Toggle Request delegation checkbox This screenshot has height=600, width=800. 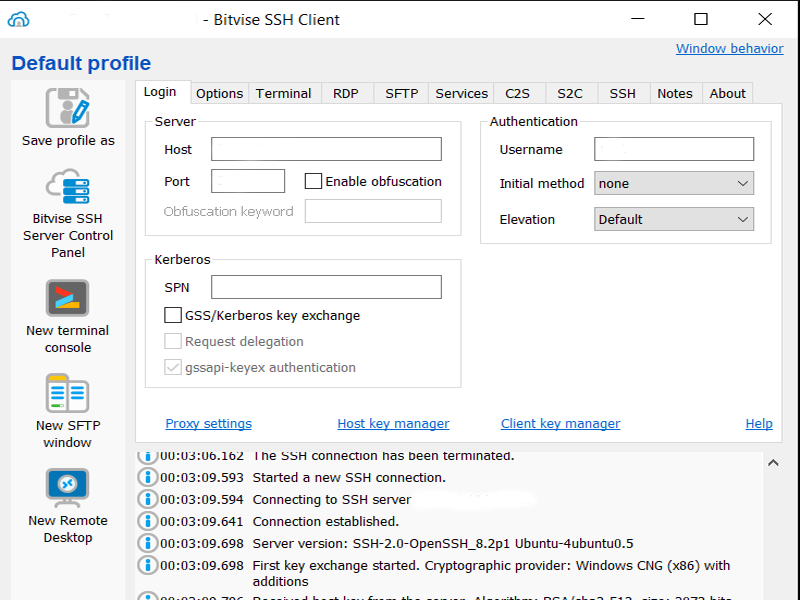[173, 341]
